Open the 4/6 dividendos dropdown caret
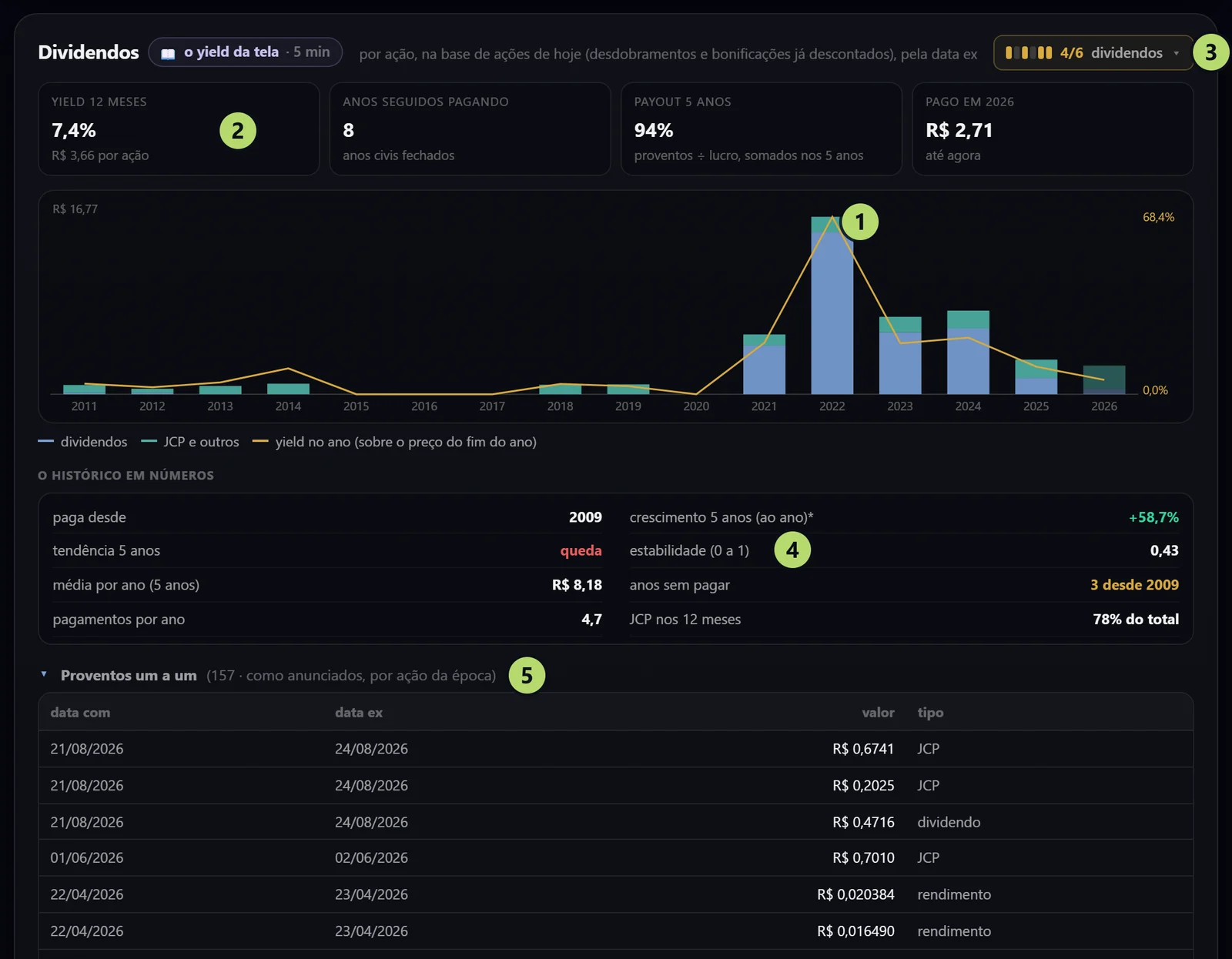This screenshot has height=959, width=1232. 1176,53
